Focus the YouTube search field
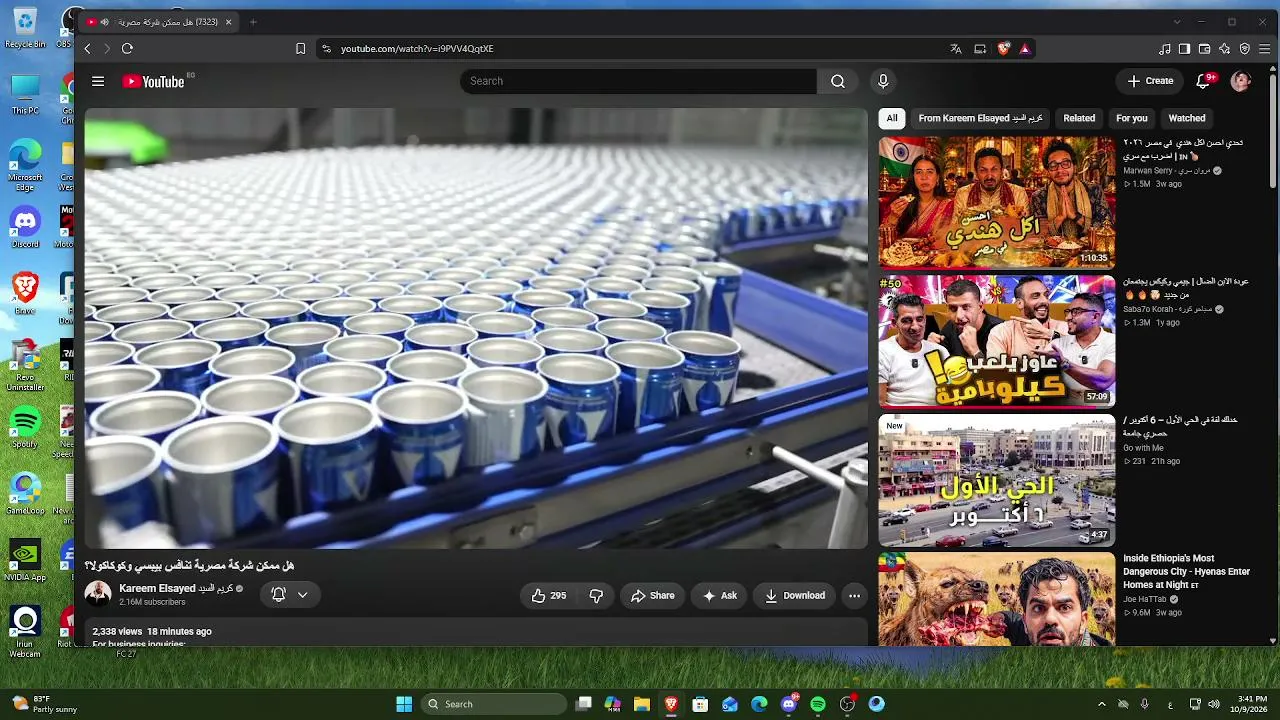 click(x=638, y=81)
